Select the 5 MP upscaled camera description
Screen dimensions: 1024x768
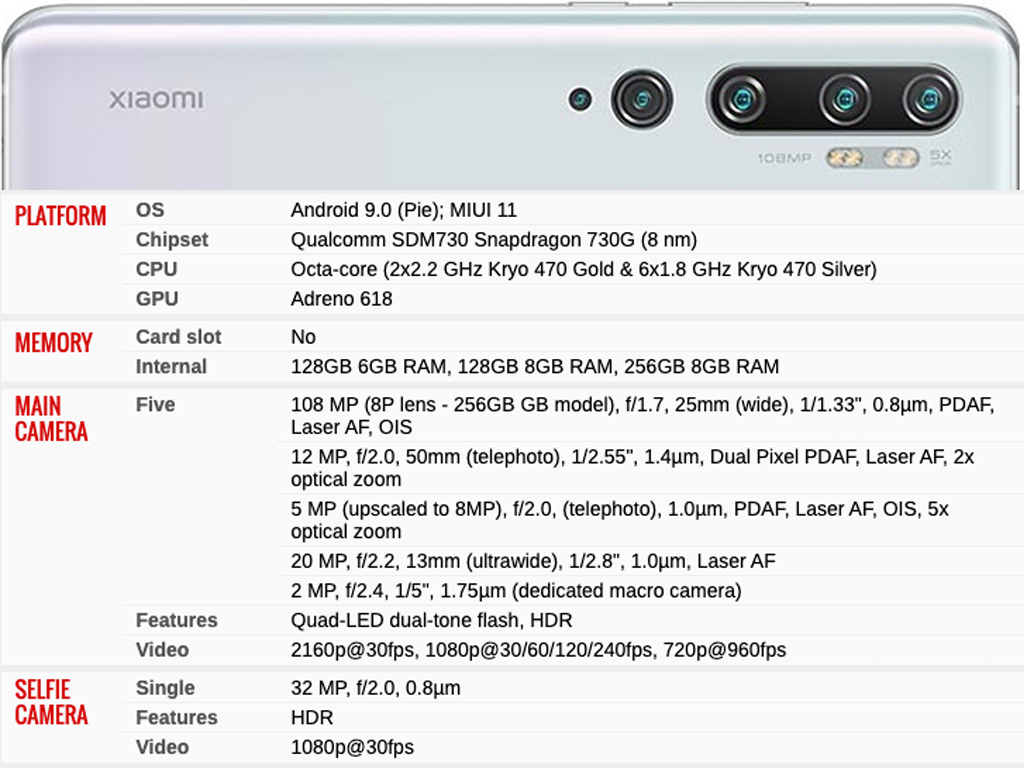pyautogui.click(x=619, y=520)
